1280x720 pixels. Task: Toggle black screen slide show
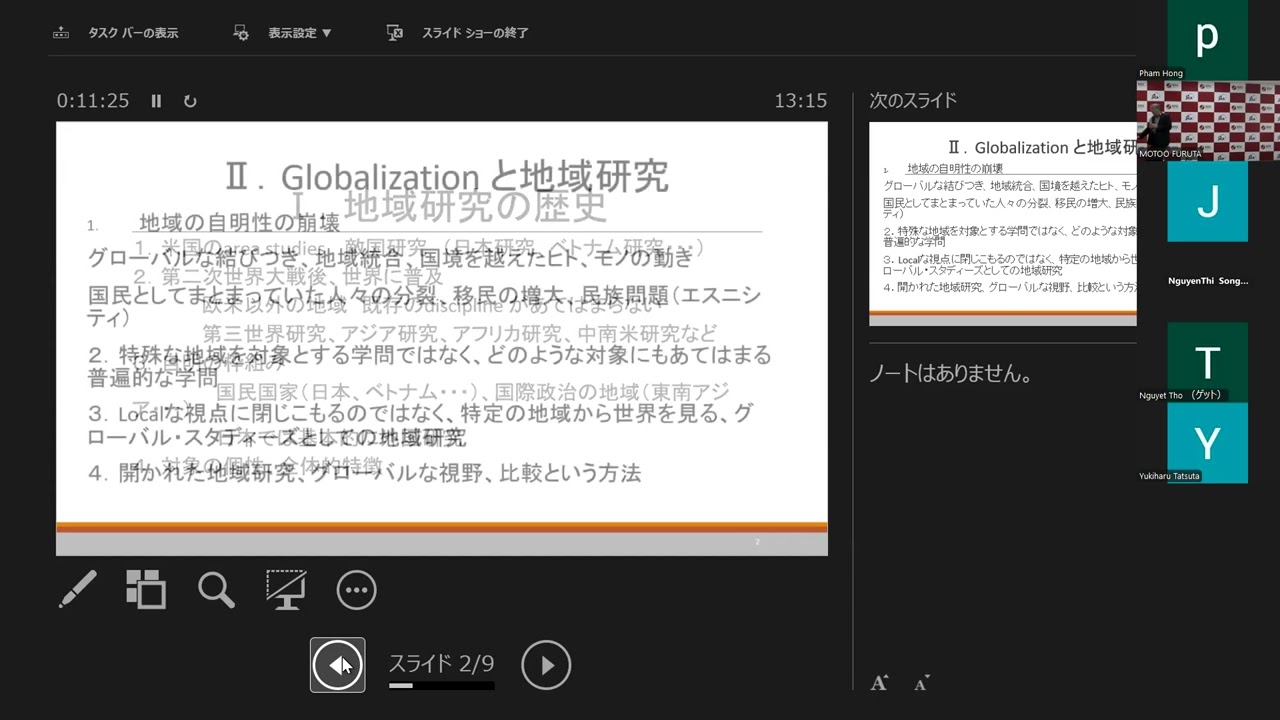point(286,590)
